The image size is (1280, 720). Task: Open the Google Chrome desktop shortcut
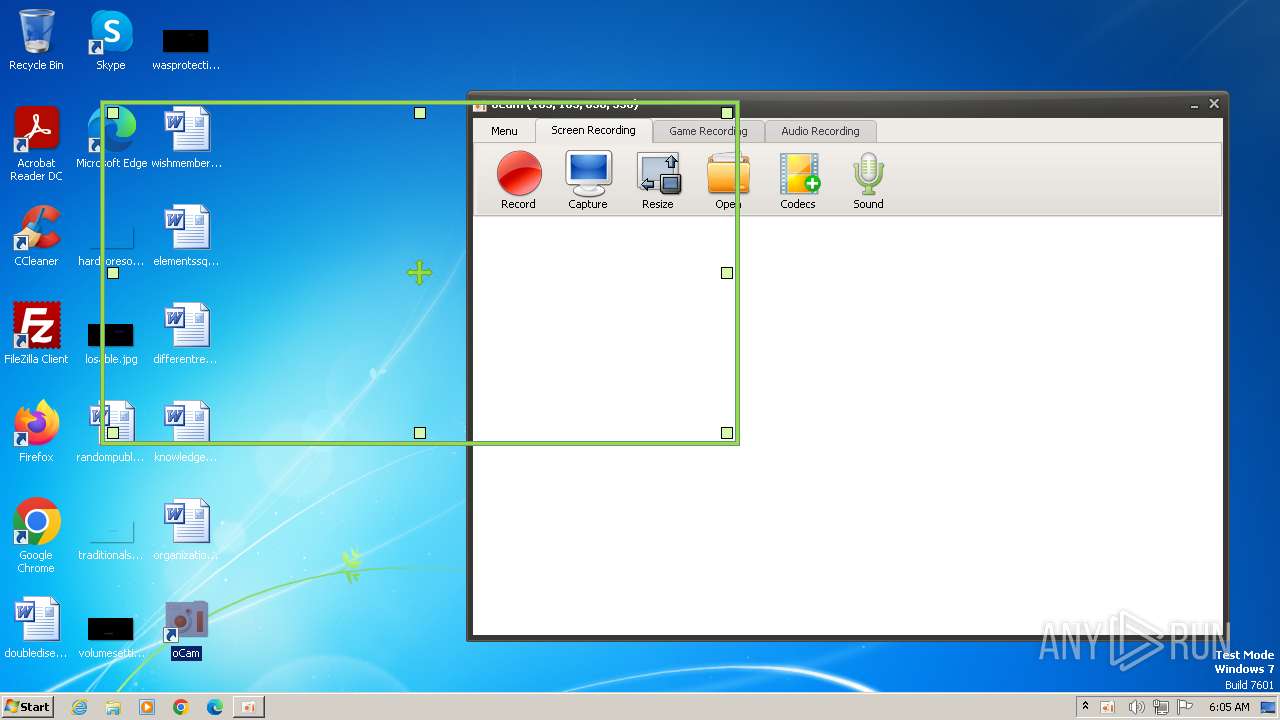pyautogui.click(x=36, y=536)
